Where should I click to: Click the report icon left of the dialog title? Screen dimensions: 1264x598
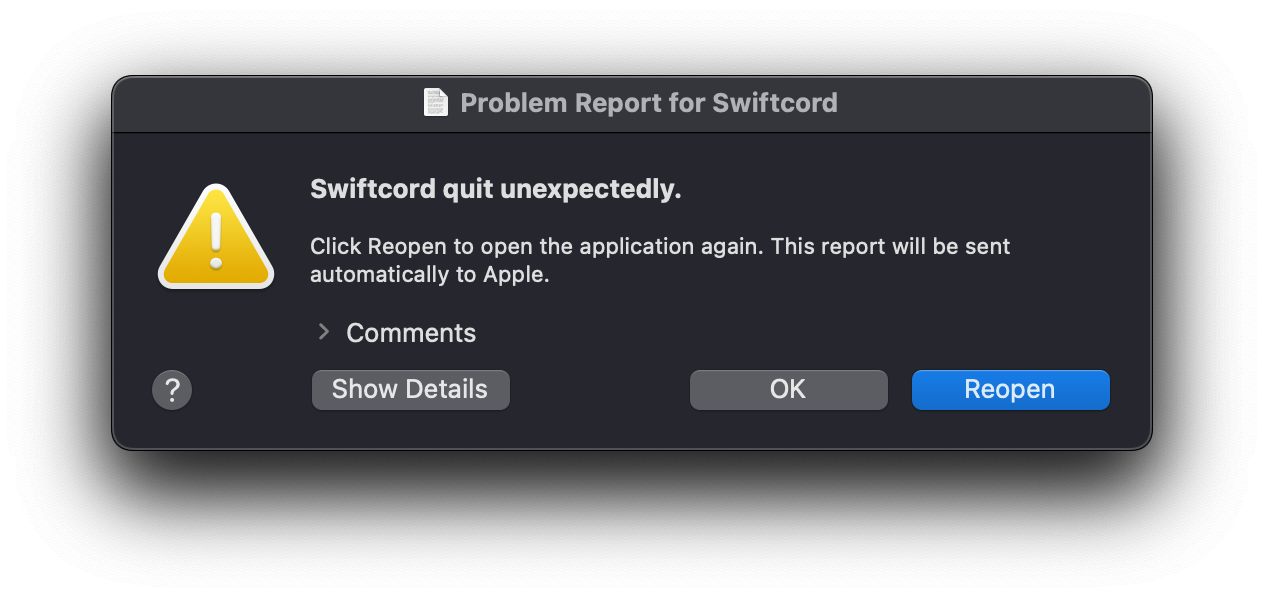pos(435,102)
